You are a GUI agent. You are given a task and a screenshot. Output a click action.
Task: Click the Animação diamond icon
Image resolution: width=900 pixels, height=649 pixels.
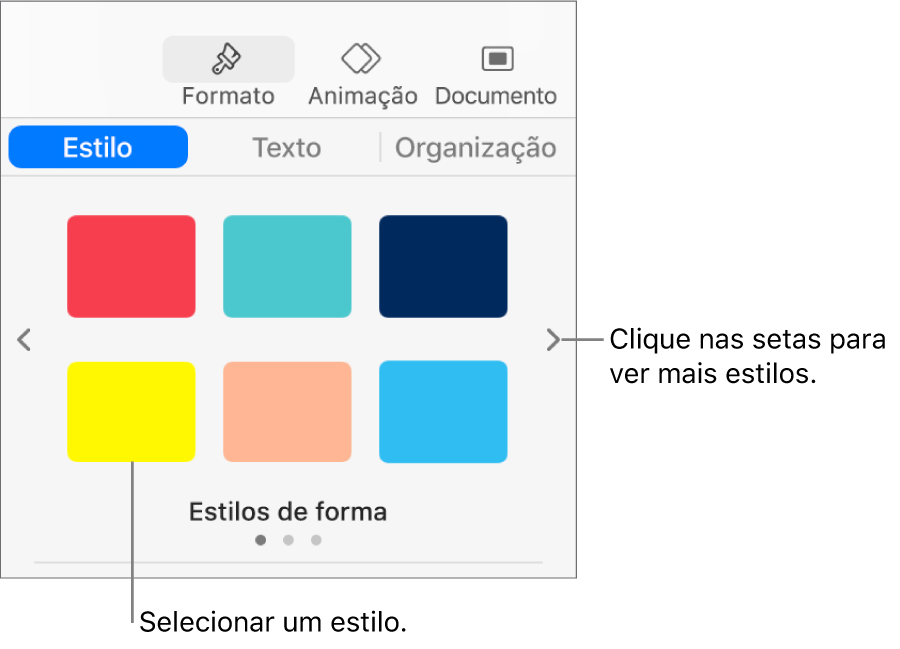point(361,60)
